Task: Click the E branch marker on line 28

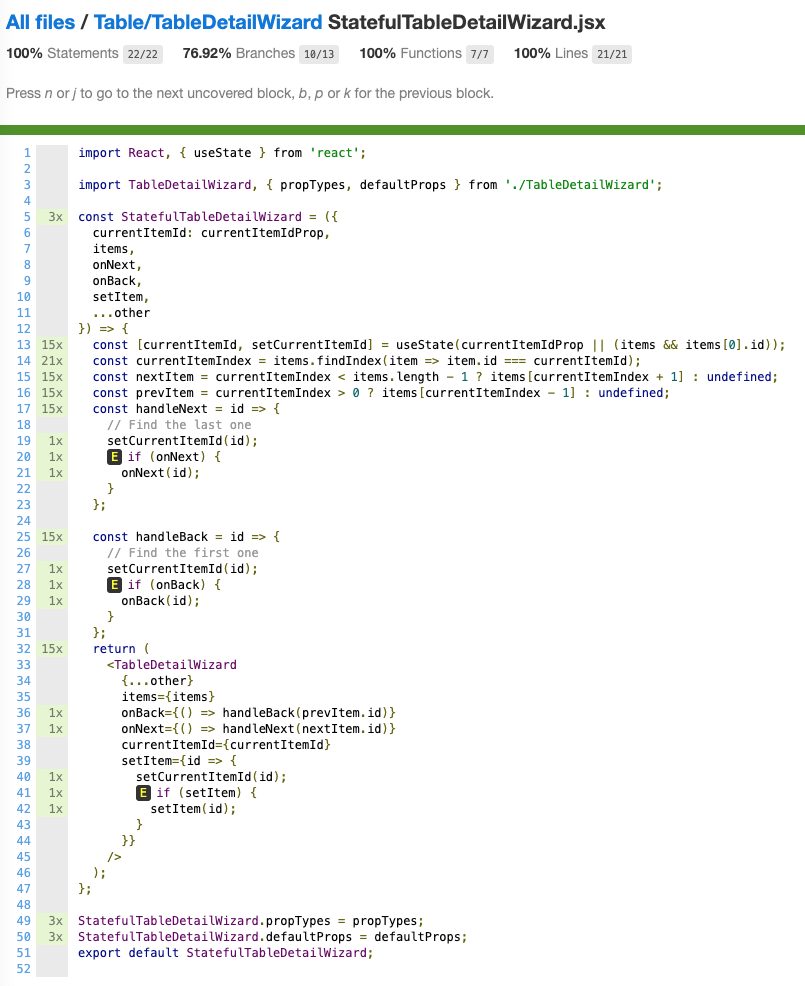Action: coord(113,584)
